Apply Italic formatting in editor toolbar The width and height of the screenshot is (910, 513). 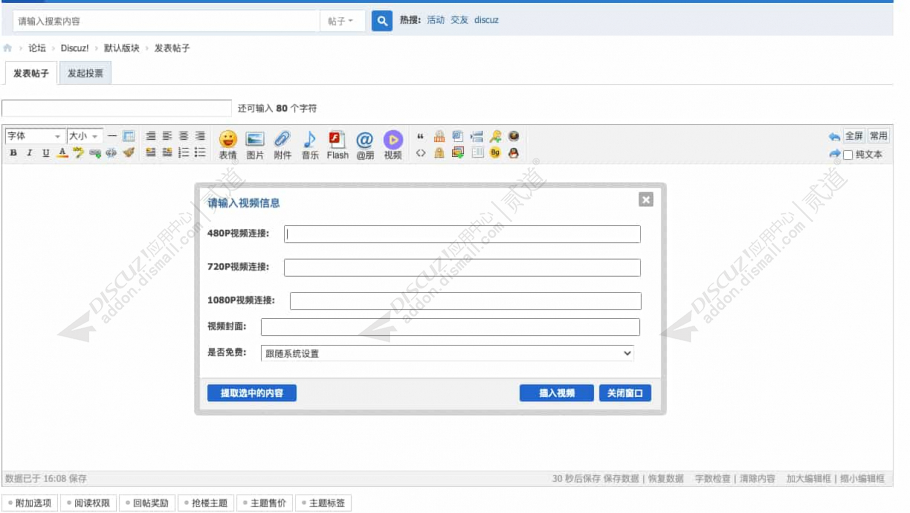29,153
